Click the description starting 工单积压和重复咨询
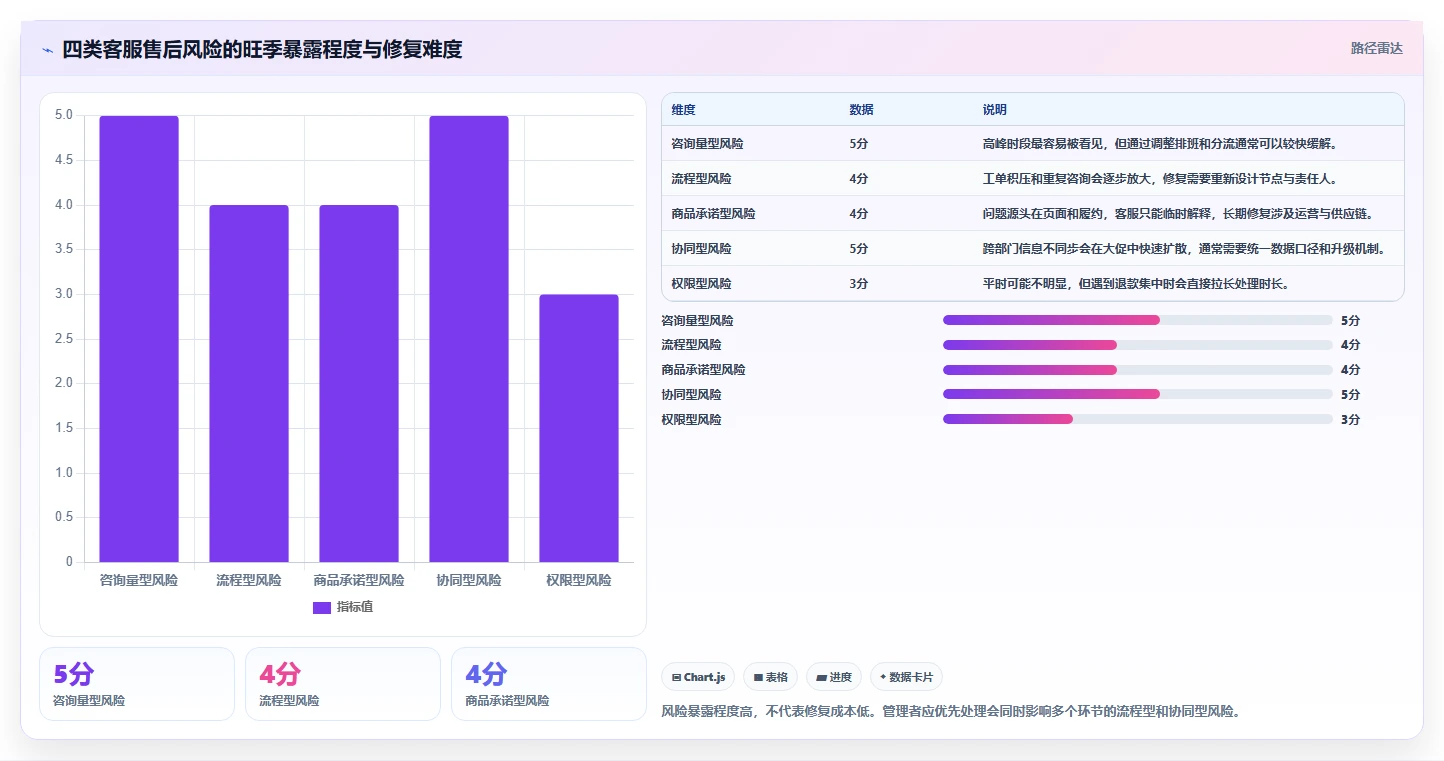Image resolution: width=1444 pixels, height=761 pixels. coord(1160,179)
